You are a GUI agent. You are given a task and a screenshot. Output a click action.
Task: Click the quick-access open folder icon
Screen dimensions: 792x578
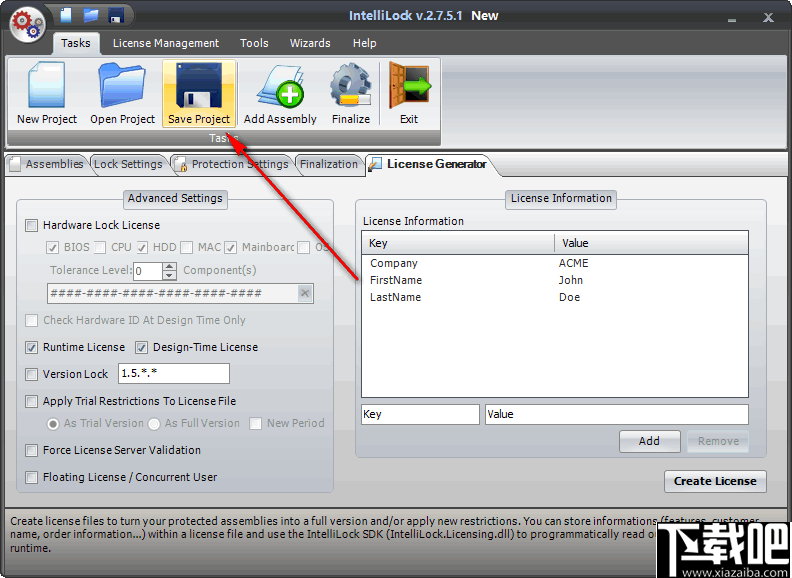click(91, 15)
